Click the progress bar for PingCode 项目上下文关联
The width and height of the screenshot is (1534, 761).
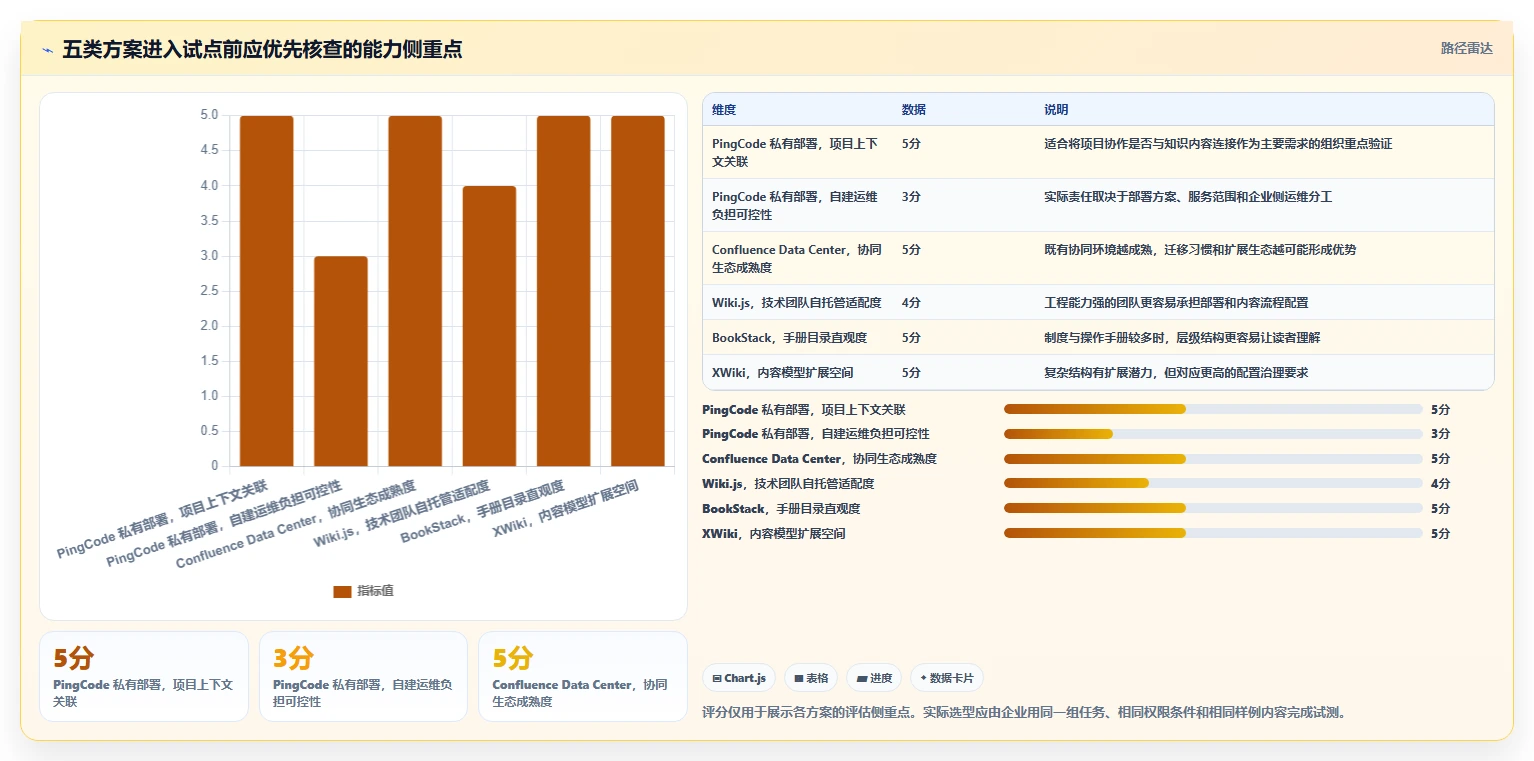pyautogui.click(x=1213, y=409)
